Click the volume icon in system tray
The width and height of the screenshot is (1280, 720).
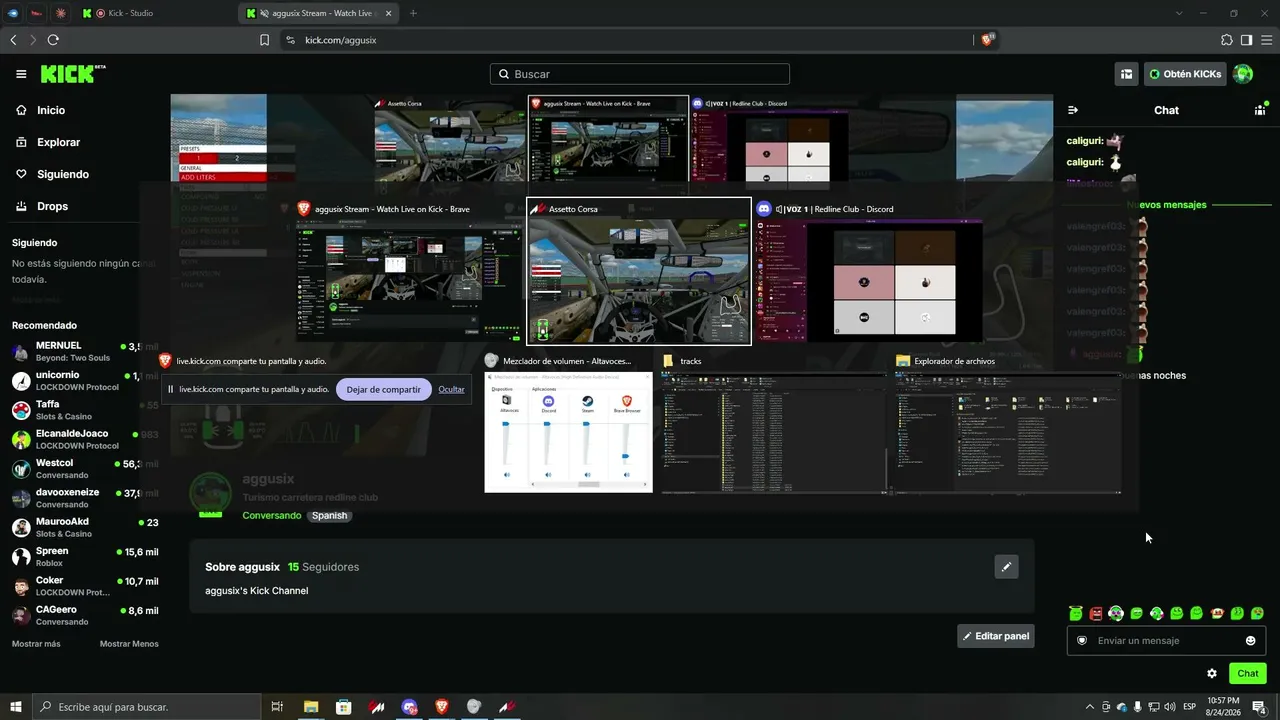(x=1170, y=707)
